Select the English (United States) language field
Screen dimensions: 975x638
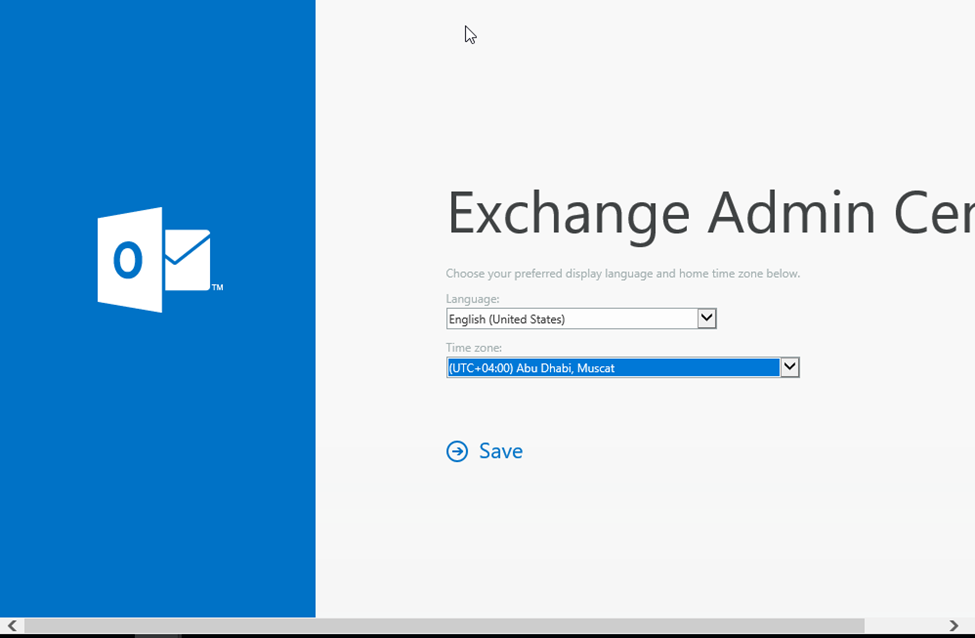[571, 319]
